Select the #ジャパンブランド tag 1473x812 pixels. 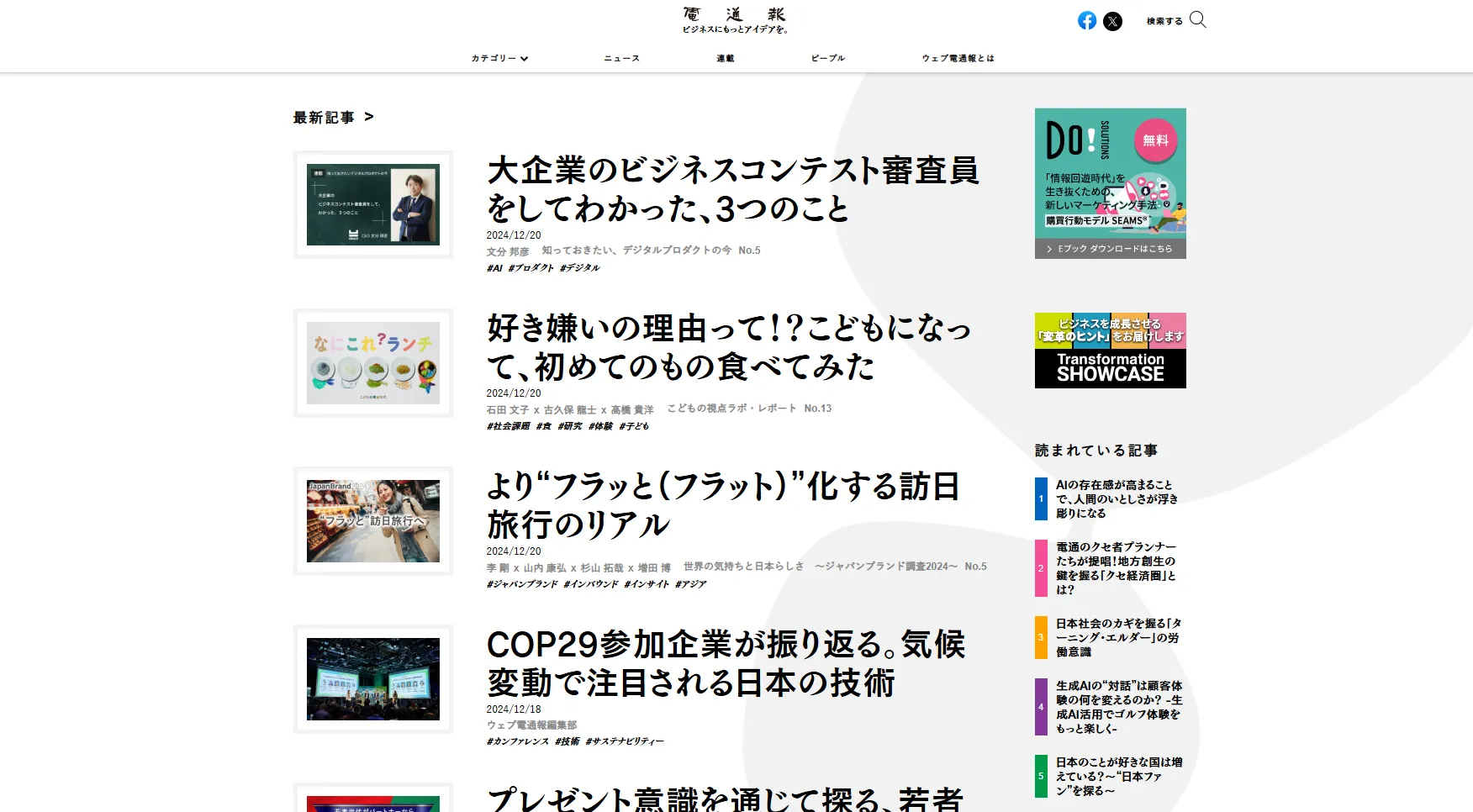pyautogui.click(x=522, y=584)
